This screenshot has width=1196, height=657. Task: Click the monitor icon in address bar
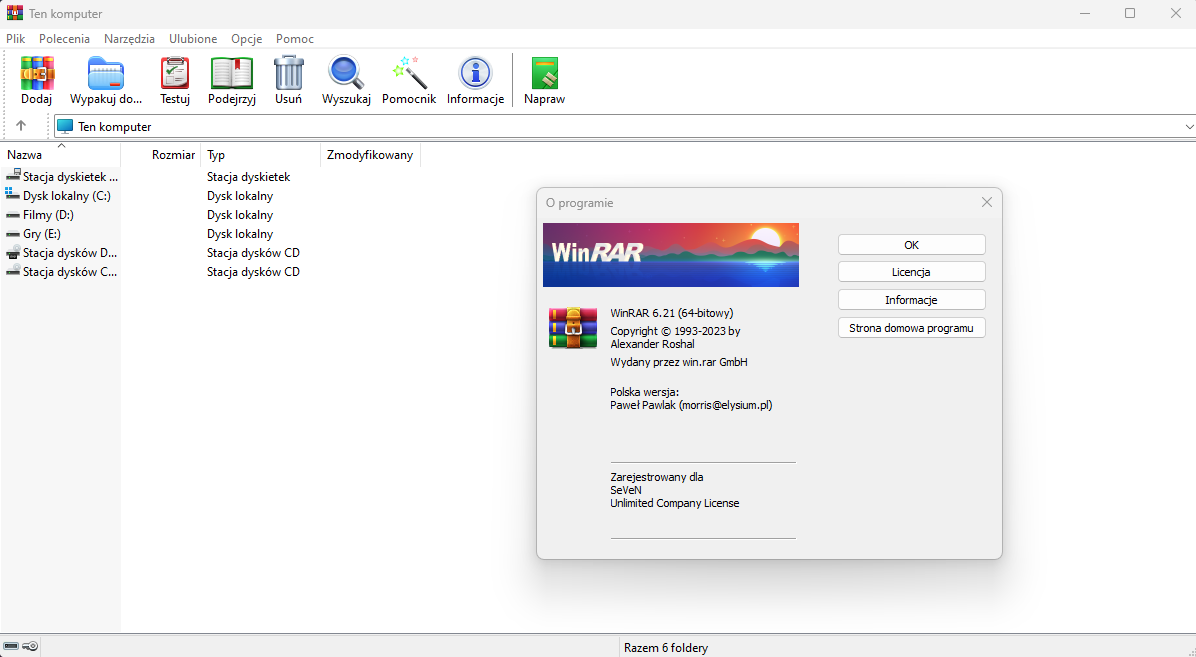66,127
